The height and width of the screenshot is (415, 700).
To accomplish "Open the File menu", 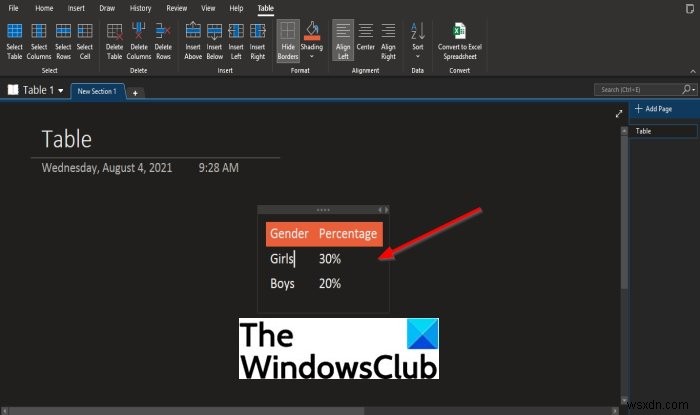I will 13,8.
